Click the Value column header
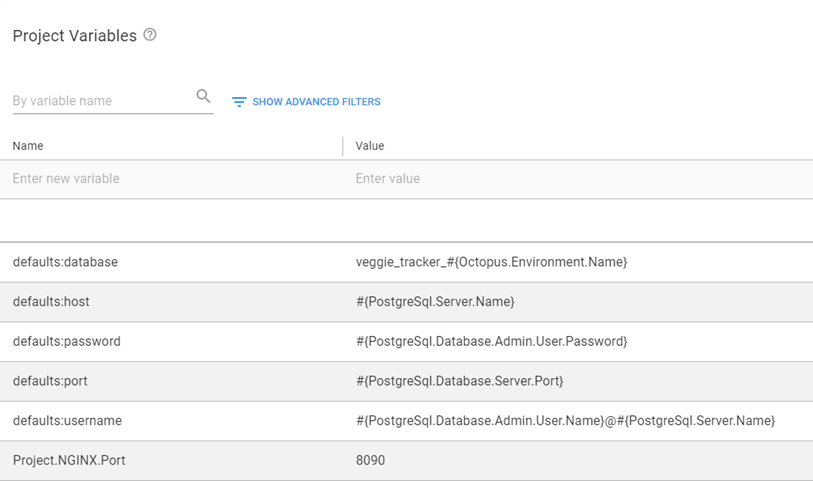The width and height of the screenshot is (813, 481). pyautogui.click(x=370, y=146)
